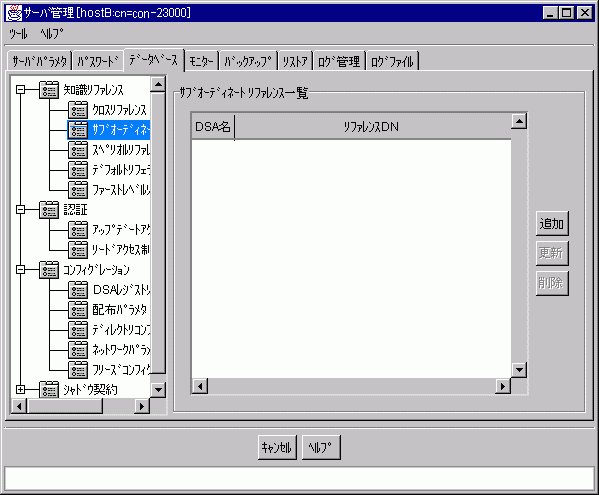The width and height of the screenshot is (599, 495).
Task: Click the デフォルトリフェラル node icon
Action: [x=78, y=170]
